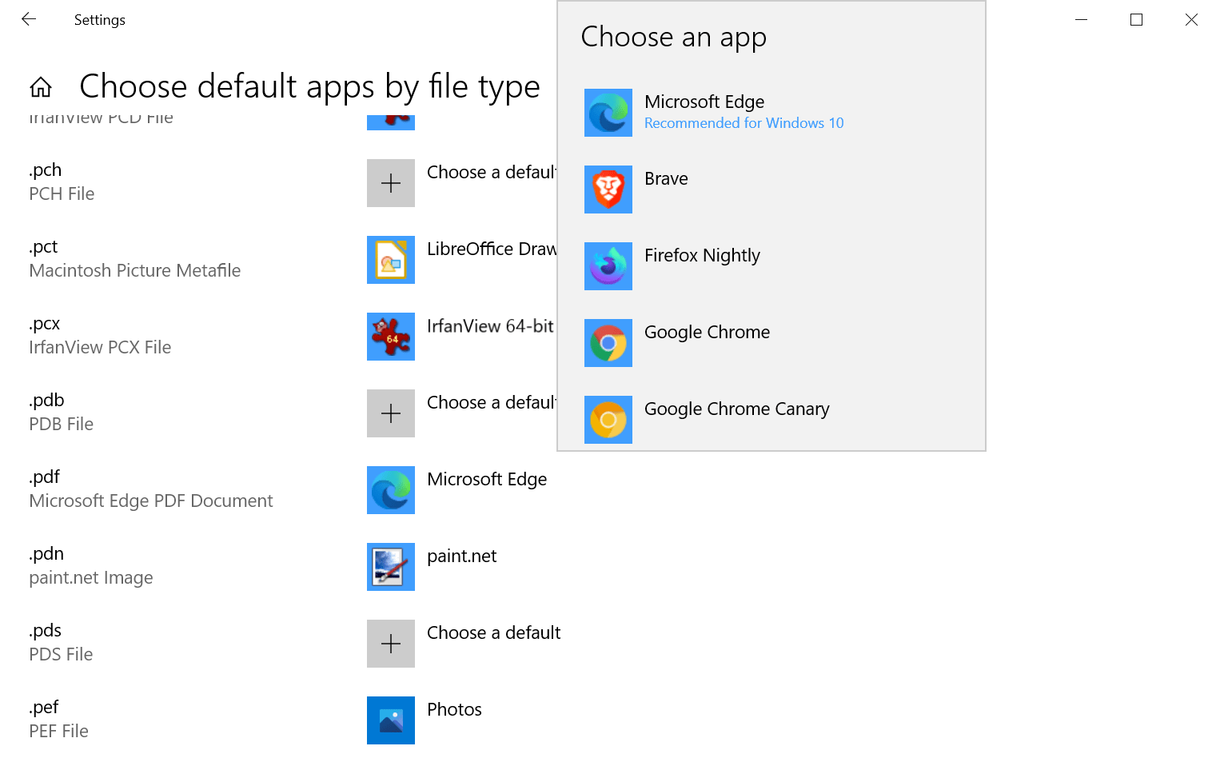Viewport: 1220px width, 758px height.
Task: Click the Photos icon for .pef
Action: (x=391, y=720)
